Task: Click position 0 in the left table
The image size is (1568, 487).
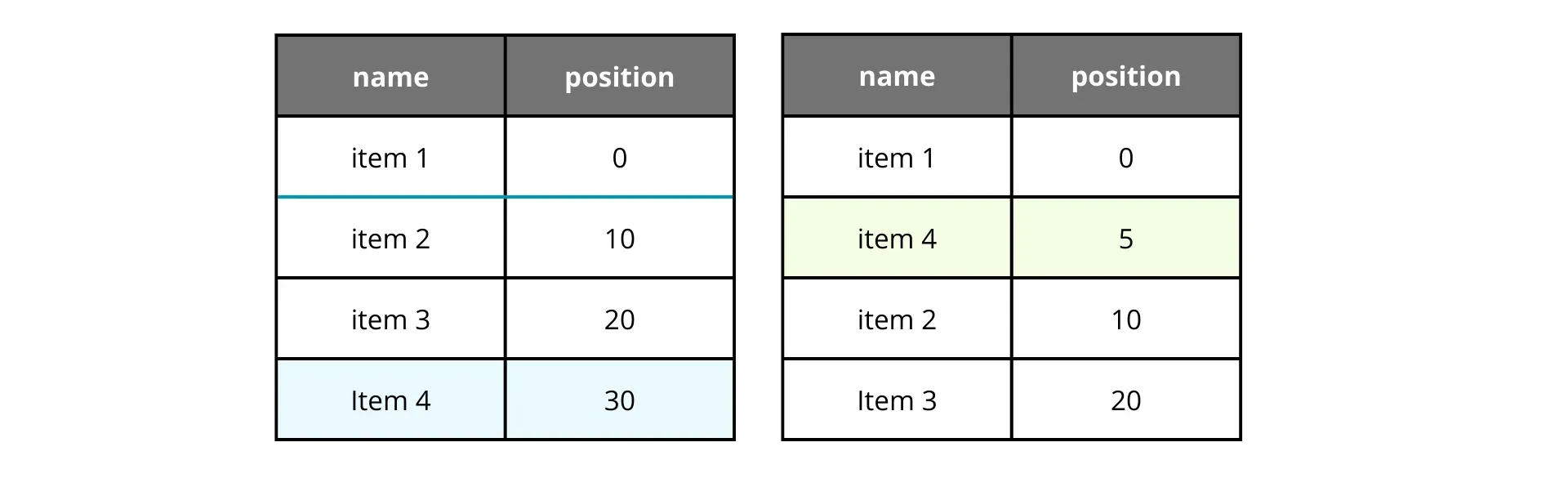Action: [x=619, y=157]
